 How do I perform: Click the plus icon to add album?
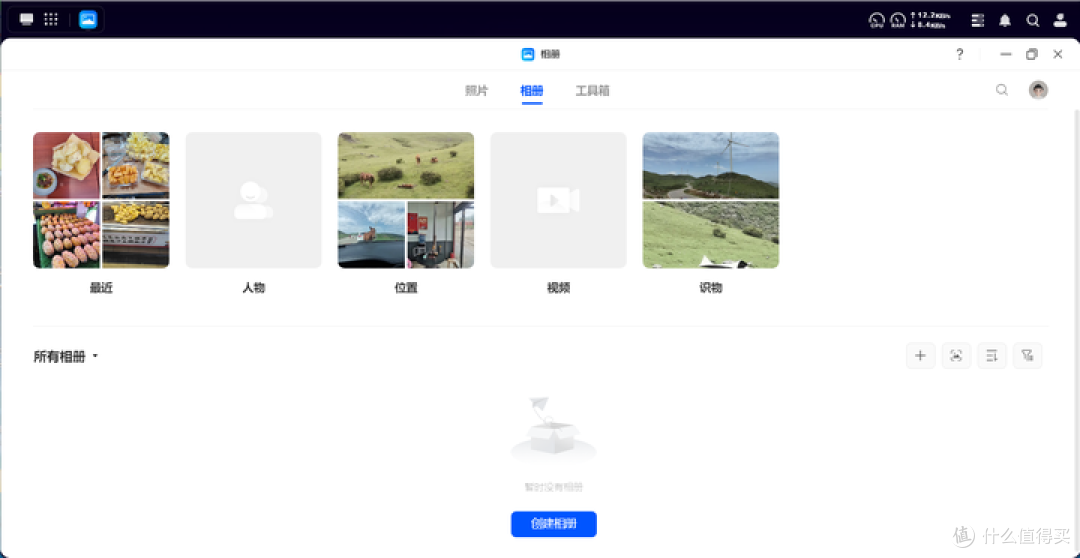920,355
